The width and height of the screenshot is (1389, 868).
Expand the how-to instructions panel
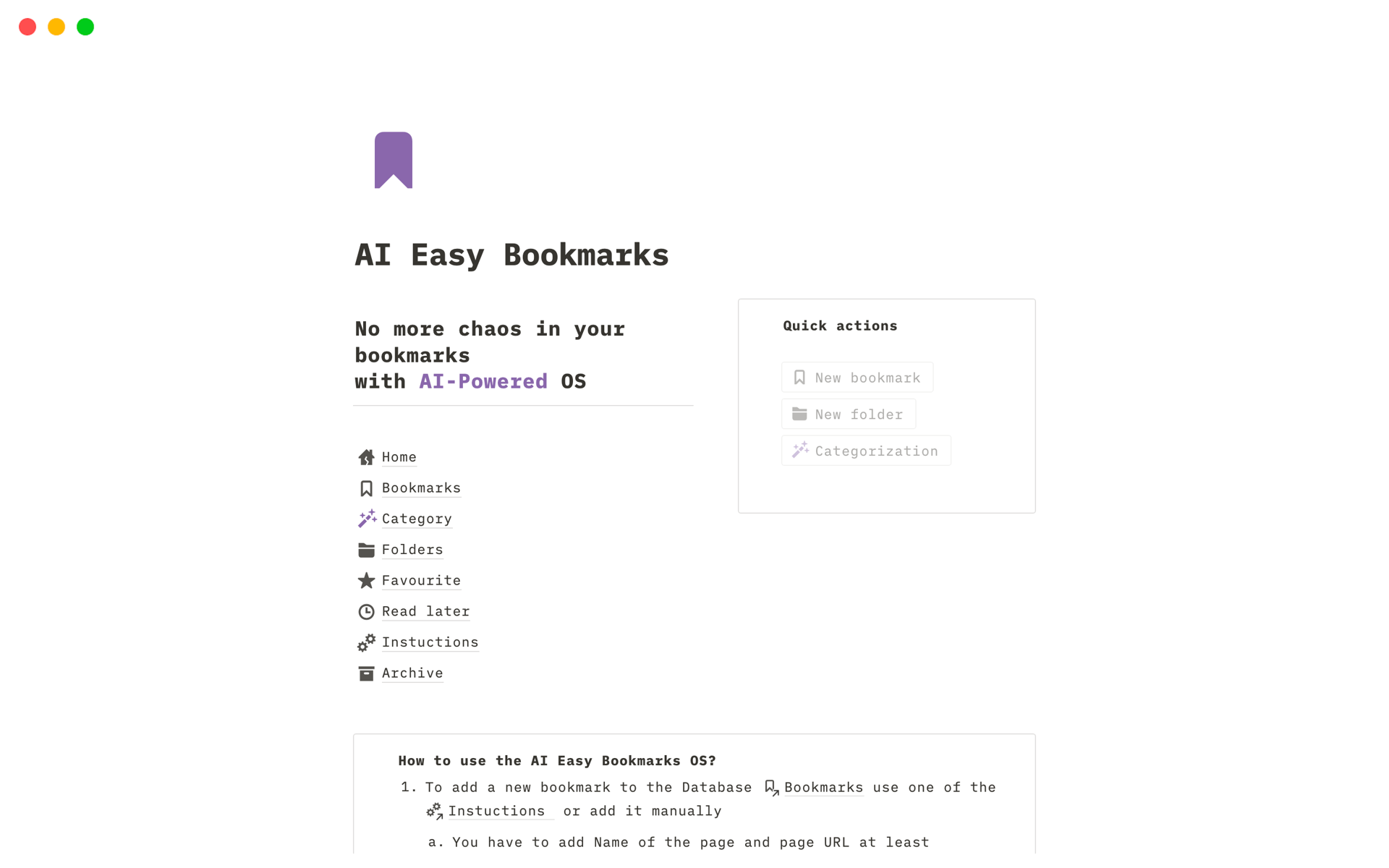[556, 760]
